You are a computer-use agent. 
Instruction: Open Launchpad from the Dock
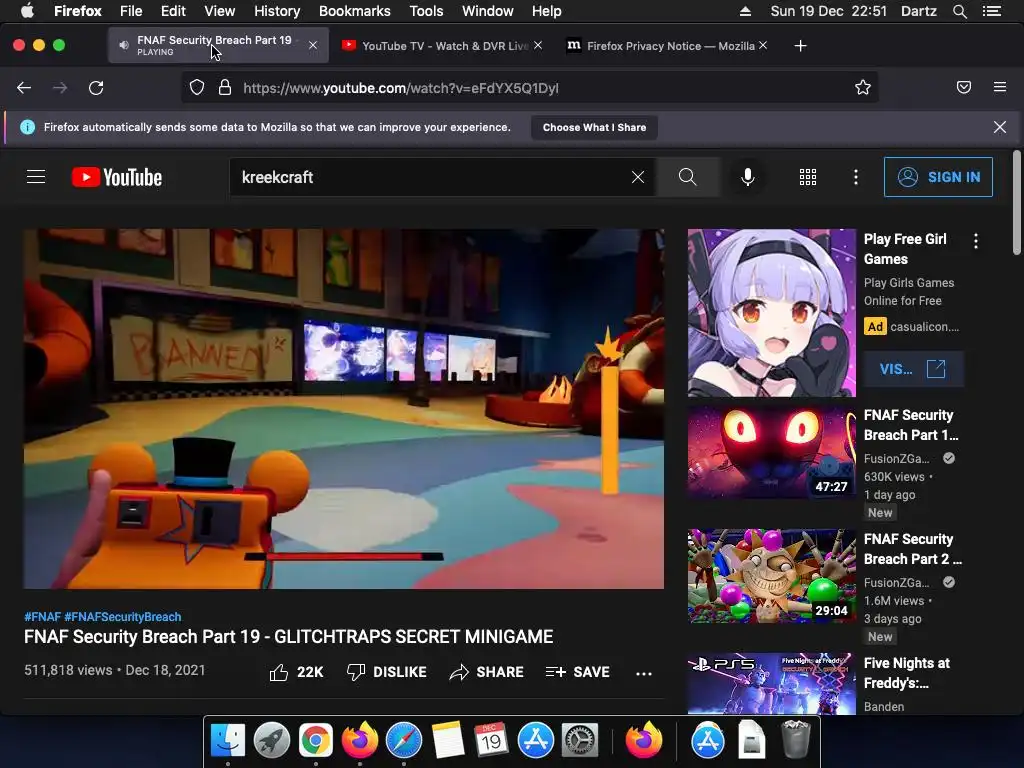272,740
